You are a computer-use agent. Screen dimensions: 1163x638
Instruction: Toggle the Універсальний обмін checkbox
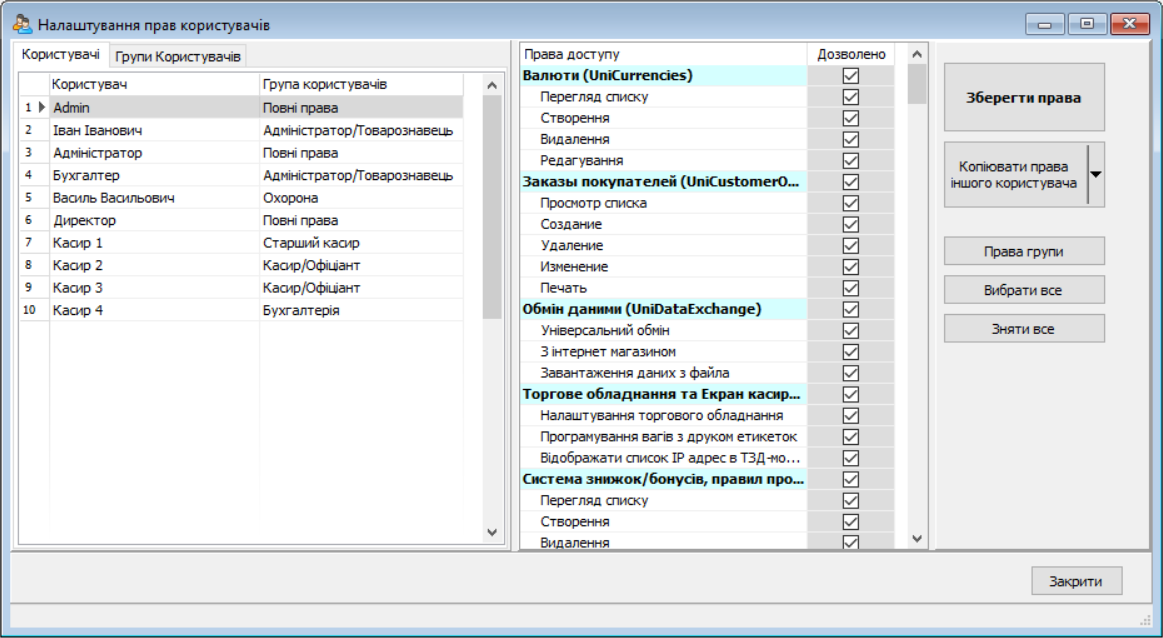pos(851,330)
